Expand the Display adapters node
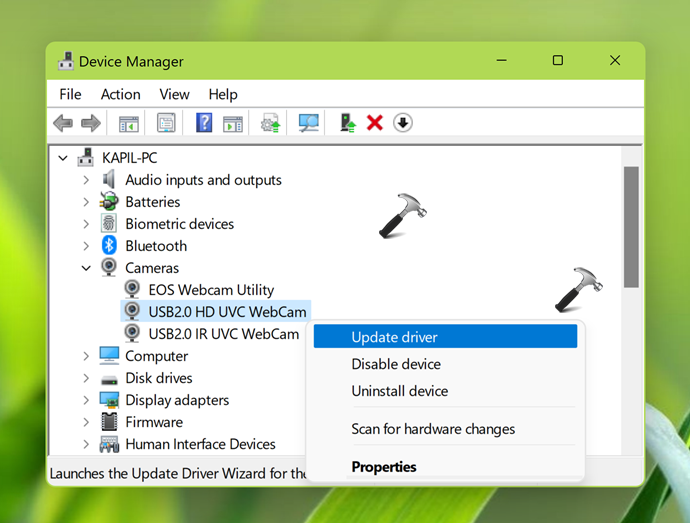This screenshot has width=690, height=523. [86, 400]
